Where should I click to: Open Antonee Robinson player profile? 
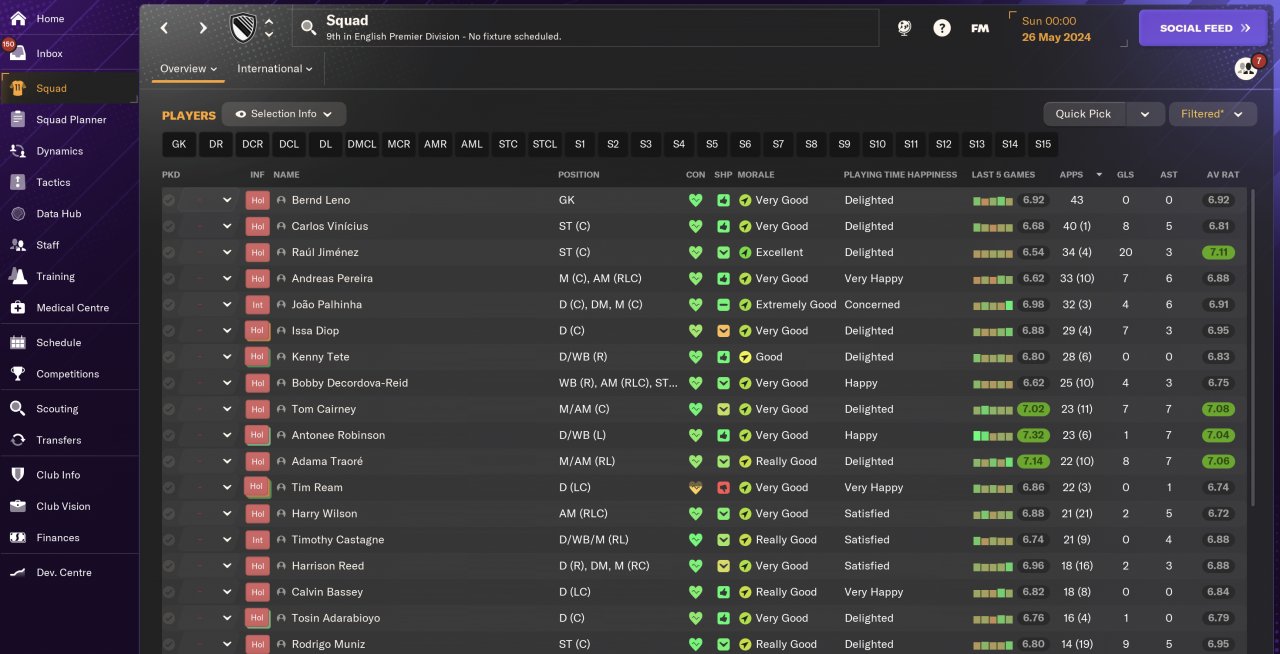click(x=338, y=435)
